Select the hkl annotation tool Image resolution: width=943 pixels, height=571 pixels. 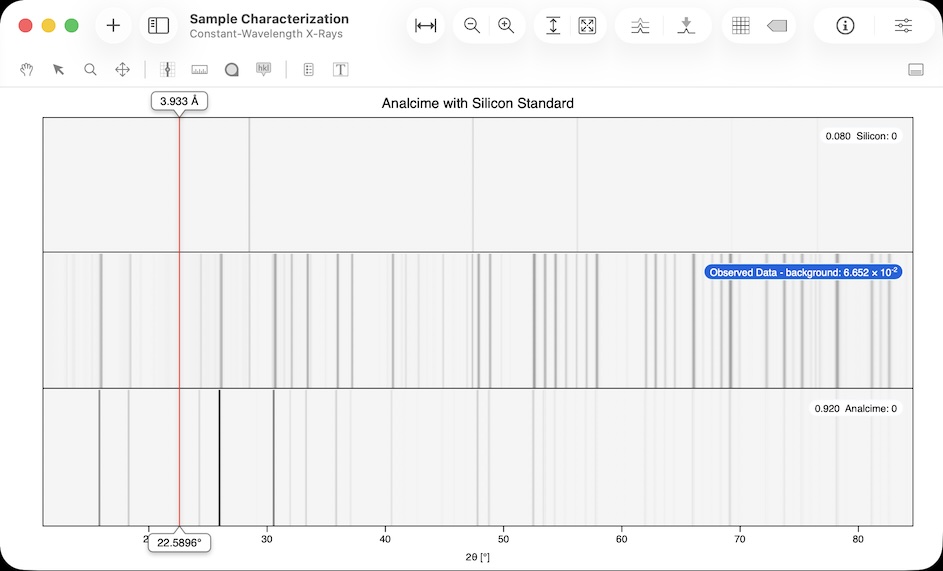click(264, 70)
